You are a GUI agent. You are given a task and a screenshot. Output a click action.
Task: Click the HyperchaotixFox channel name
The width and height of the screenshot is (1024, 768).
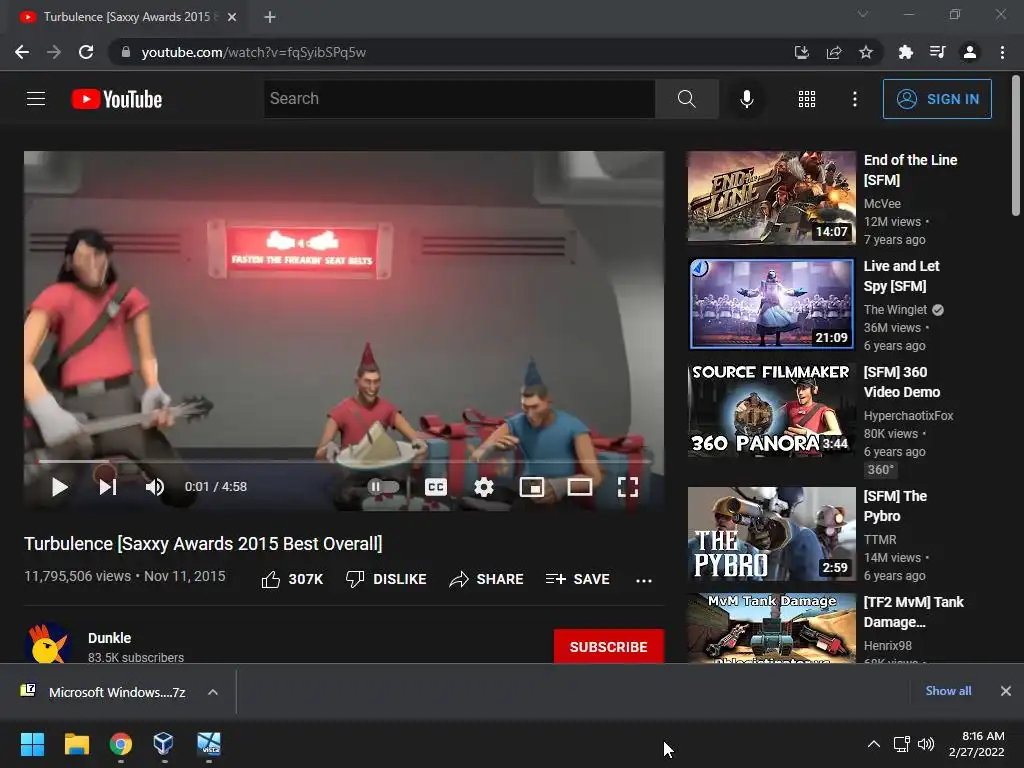(908, 415)
